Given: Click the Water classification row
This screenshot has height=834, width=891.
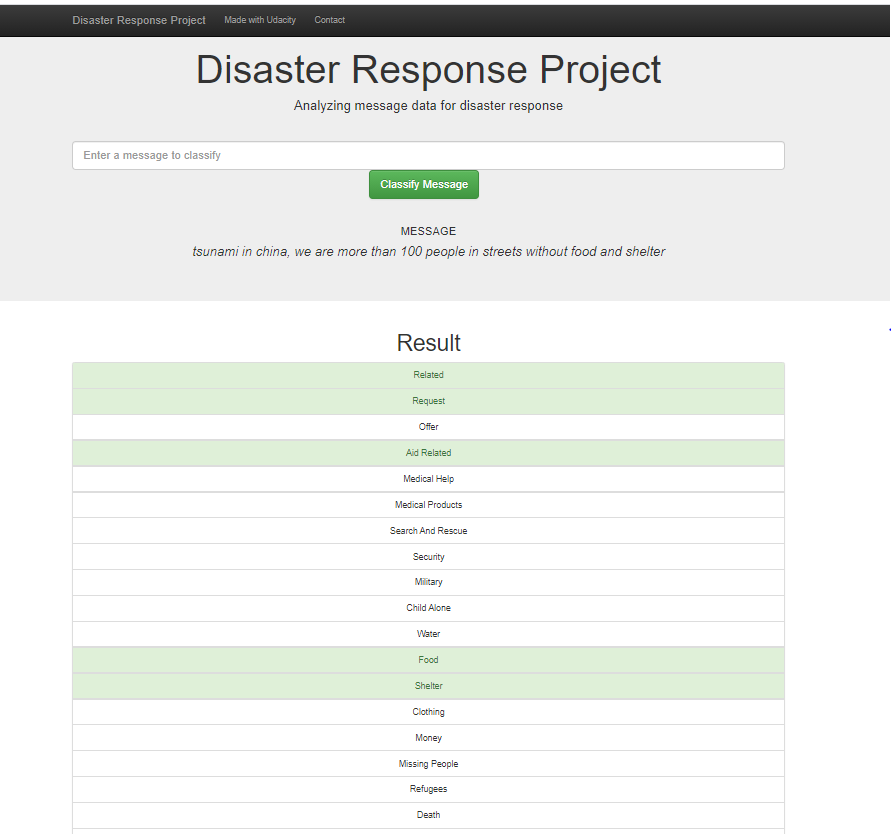Looking at the screenshot, I should click(428, 633).
